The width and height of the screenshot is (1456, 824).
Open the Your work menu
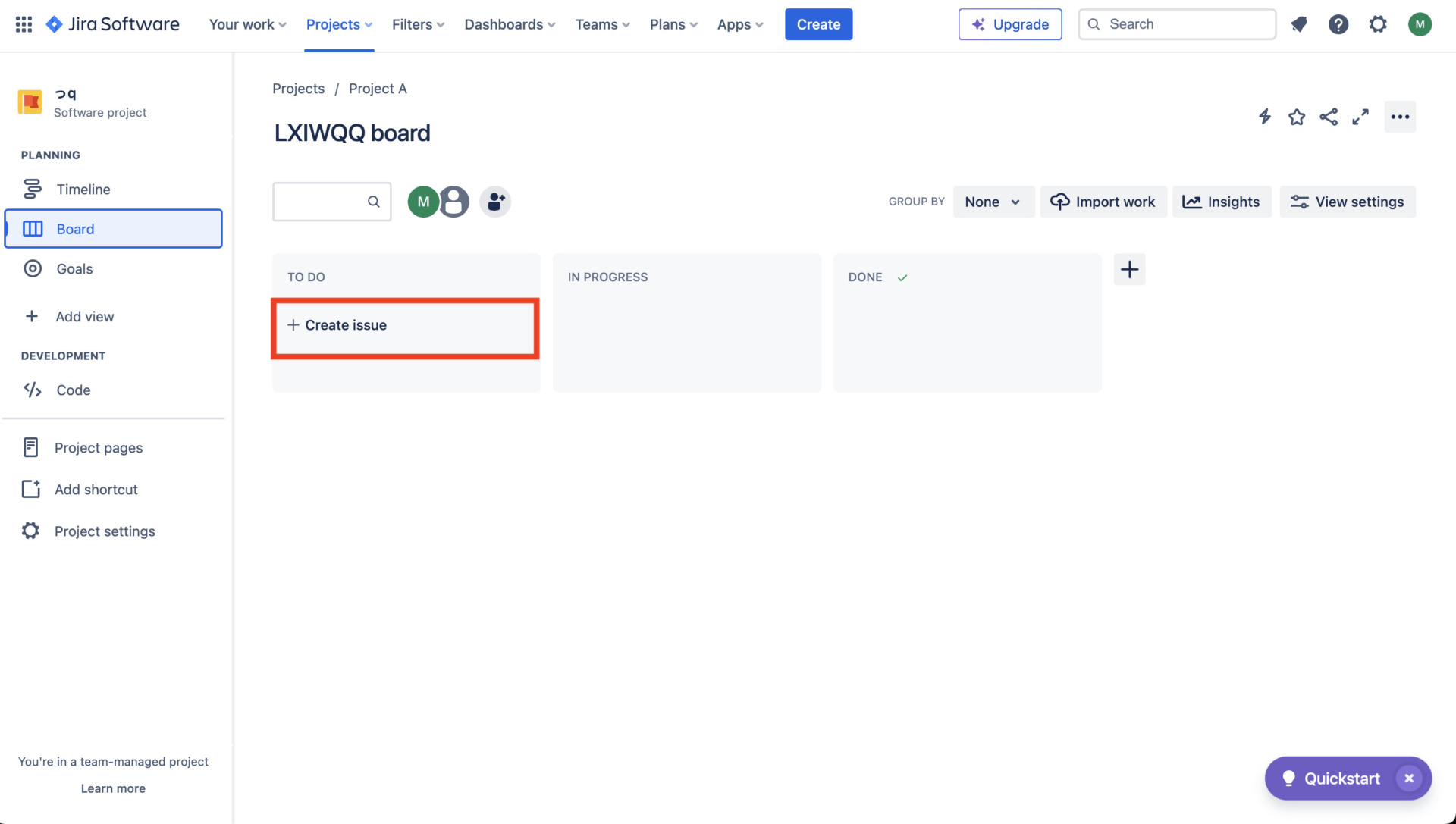point(246,24)
